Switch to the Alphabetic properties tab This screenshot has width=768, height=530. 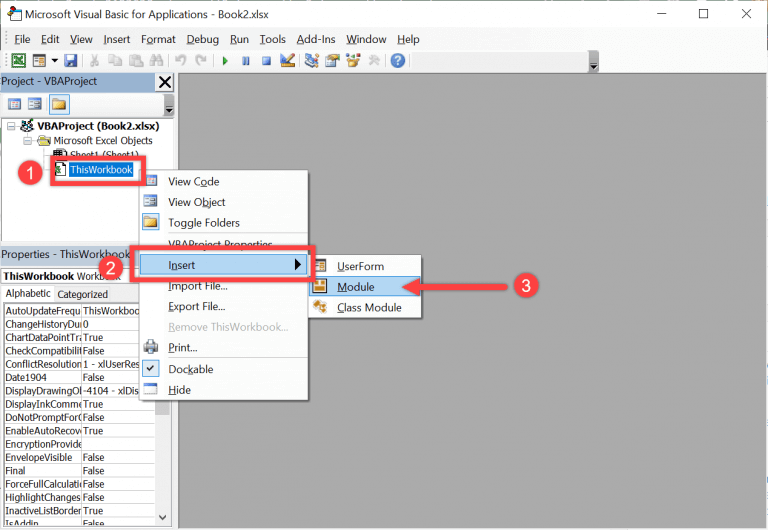(x=28, y=293)
